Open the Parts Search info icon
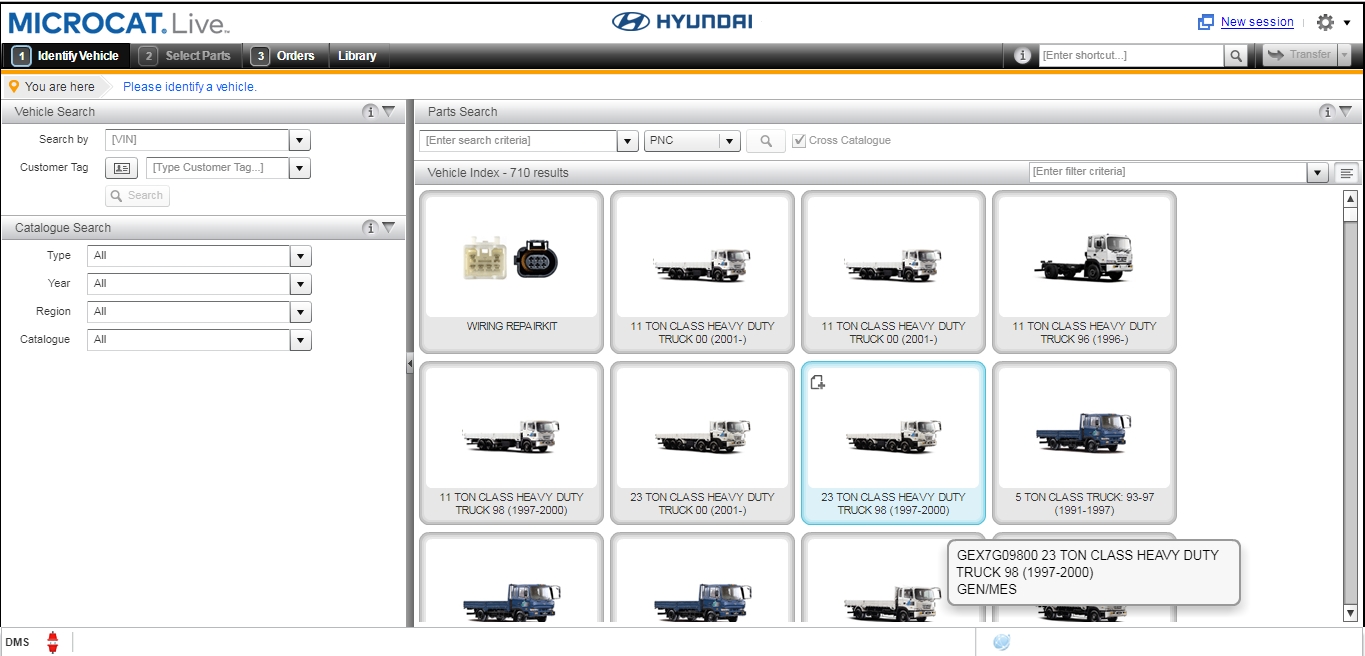This screenshot has height=656, width=1365. 1326,112
